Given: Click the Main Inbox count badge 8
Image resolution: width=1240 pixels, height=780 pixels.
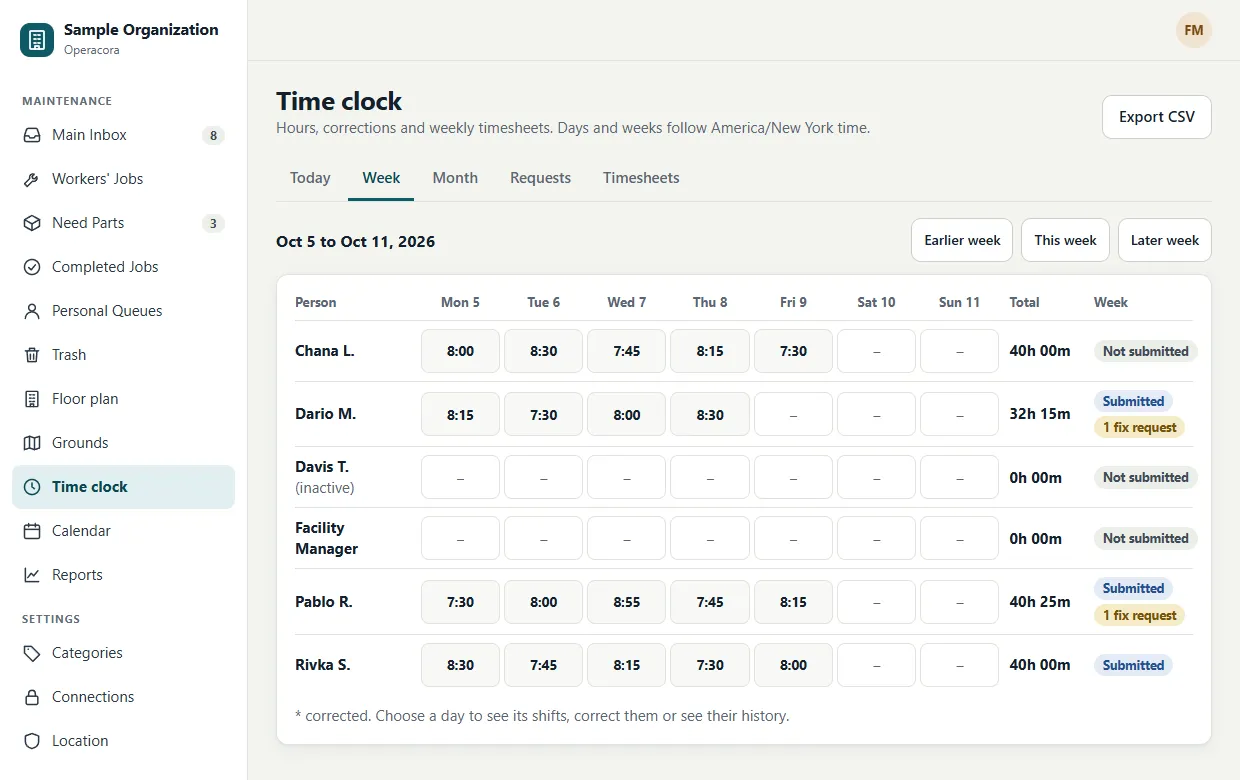Looking at the screenshot, I should tap(213, 136).
